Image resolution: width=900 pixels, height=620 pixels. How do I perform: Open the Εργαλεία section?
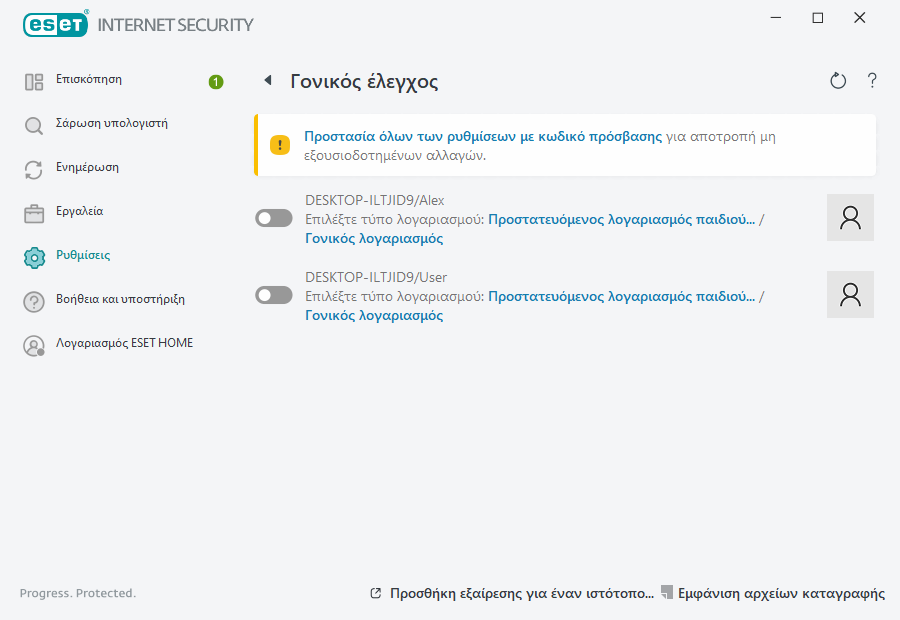[x=78, y=211]
